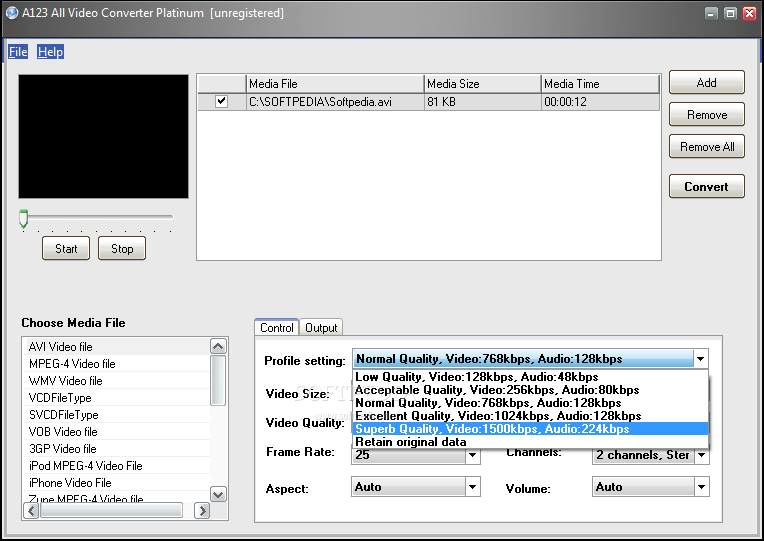Minimize the A123 converter window

[711, 13]
